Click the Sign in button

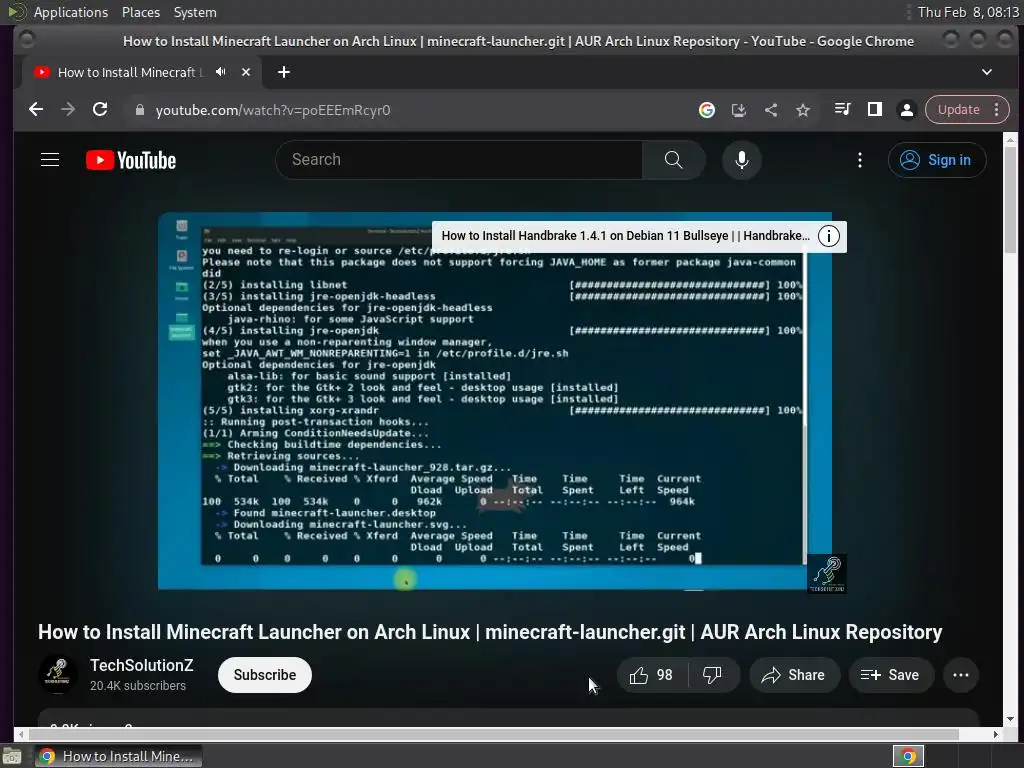[x=936, y=160]
